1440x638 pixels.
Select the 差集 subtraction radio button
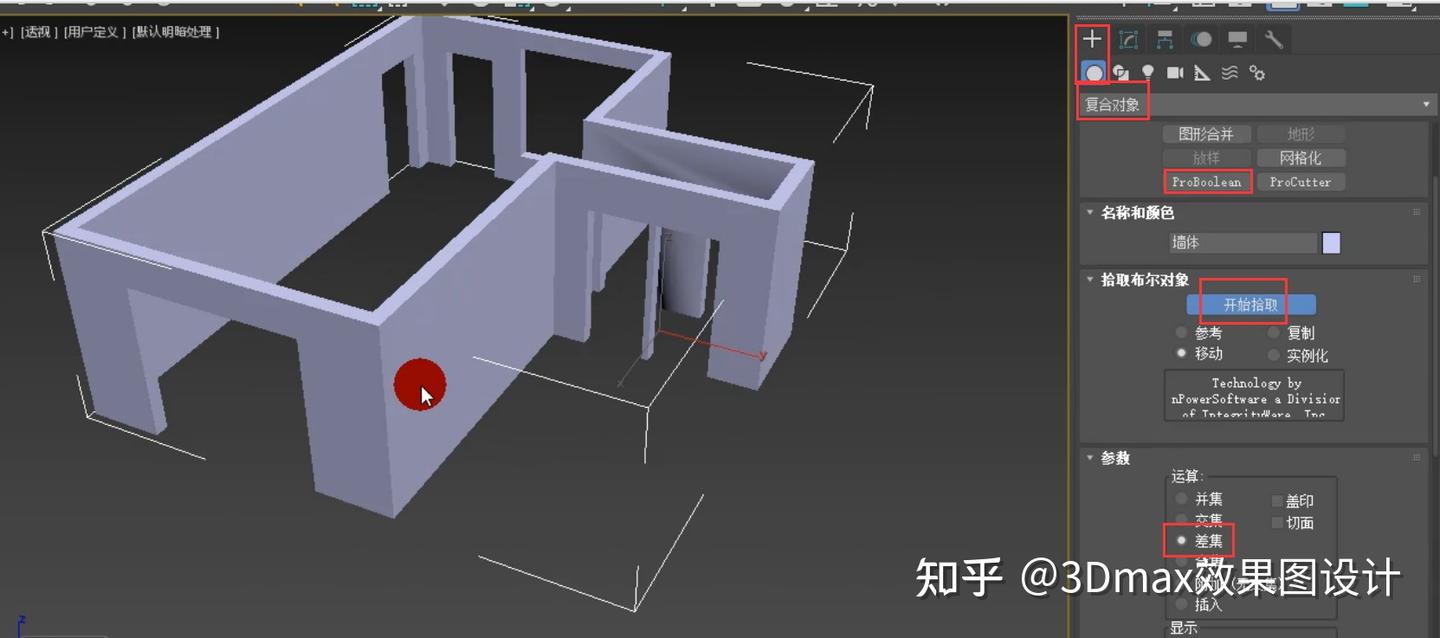tap(1182, 540)
